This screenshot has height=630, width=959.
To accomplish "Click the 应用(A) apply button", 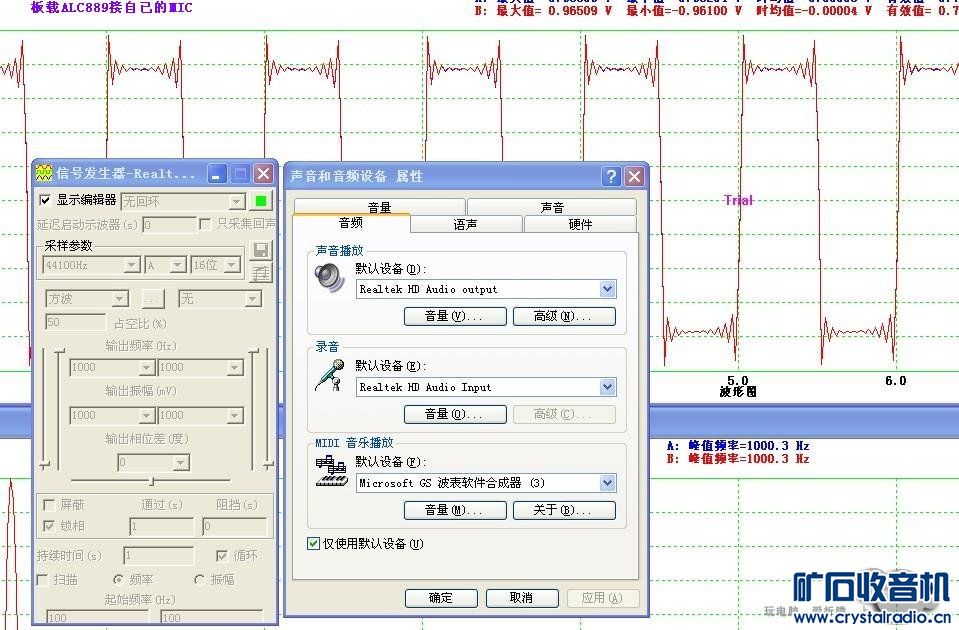I will (602, 598).
